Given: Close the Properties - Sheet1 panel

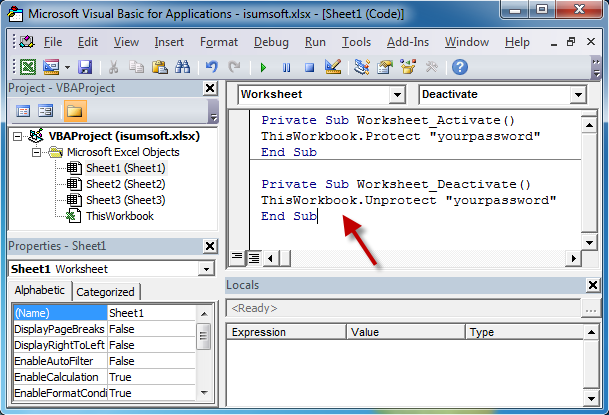Looking at the screenshot, I should (x=210, y=246).
